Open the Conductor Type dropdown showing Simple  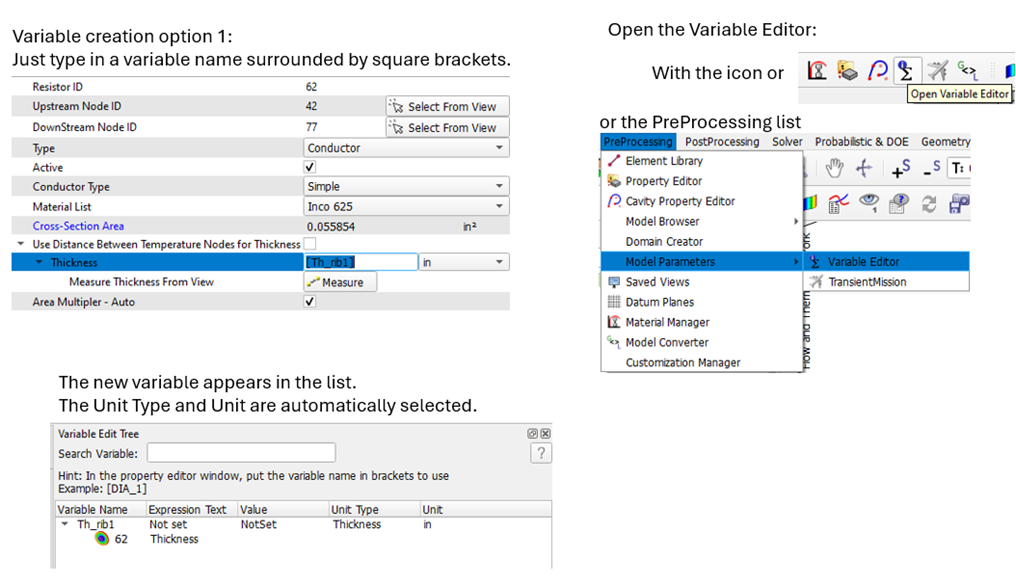[406, 186]
